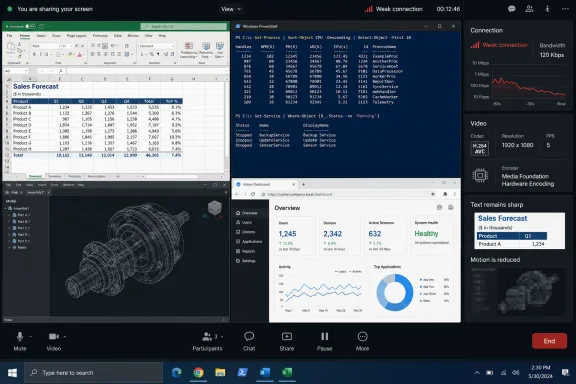Select the Forecast sheet tab
Image resolution: width=576 pixels, height=384 pixels.
click(x=35, y=176)
